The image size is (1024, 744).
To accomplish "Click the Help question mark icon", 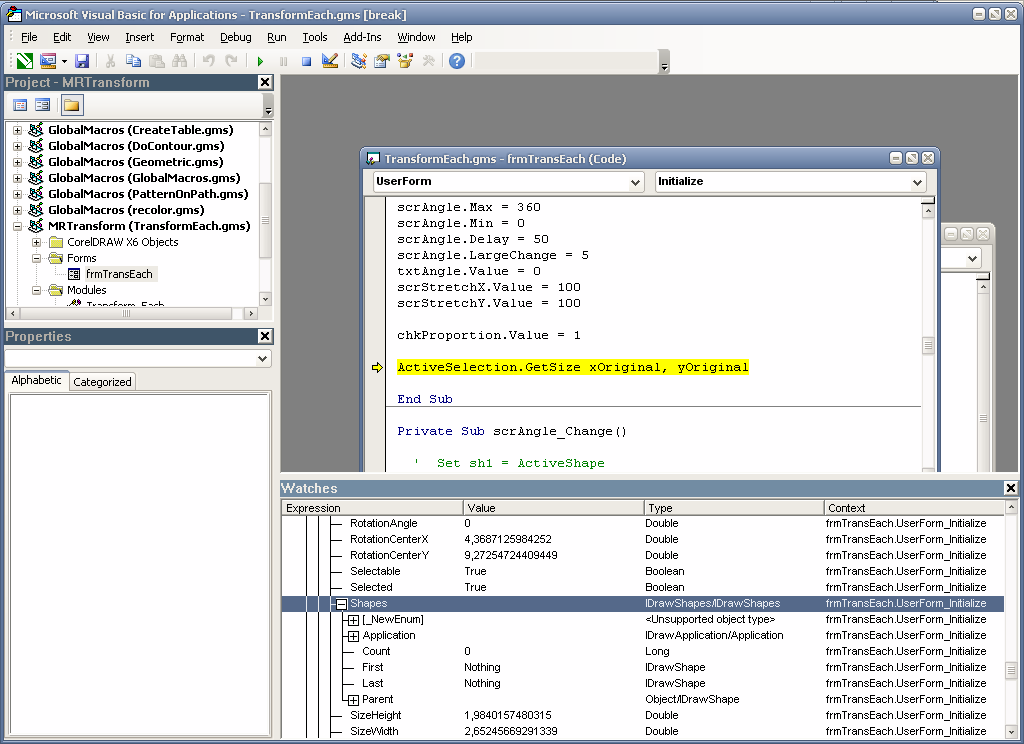I will [x=457, y=61].
